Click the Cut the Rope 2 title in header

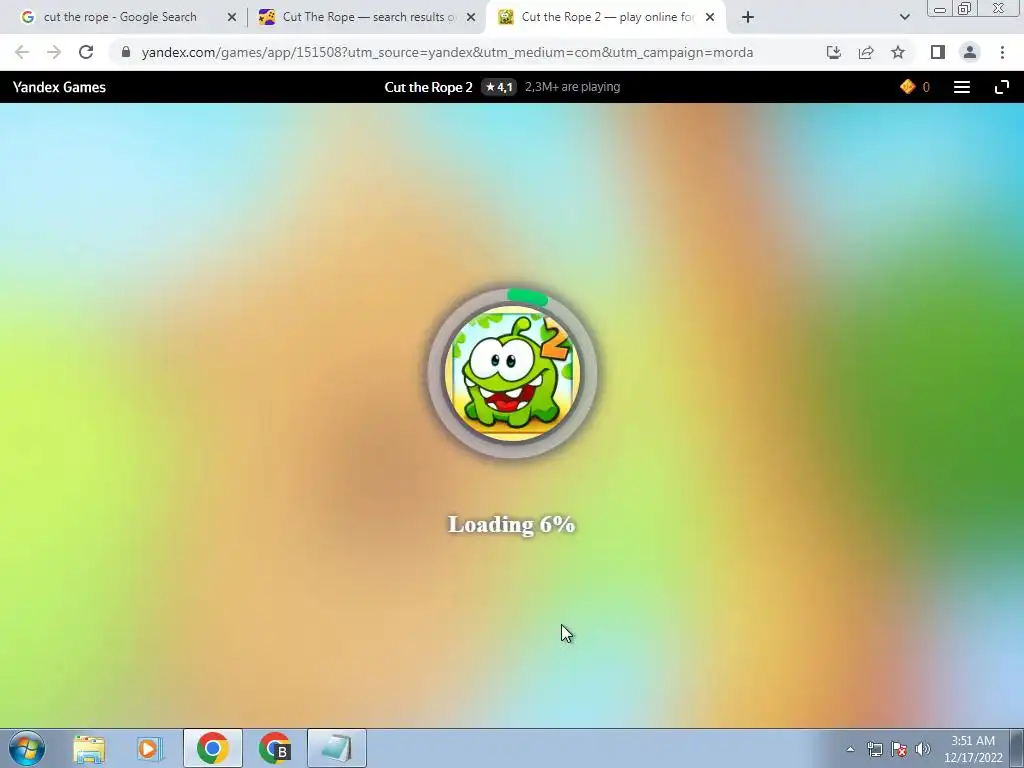(x=428, y=88)
